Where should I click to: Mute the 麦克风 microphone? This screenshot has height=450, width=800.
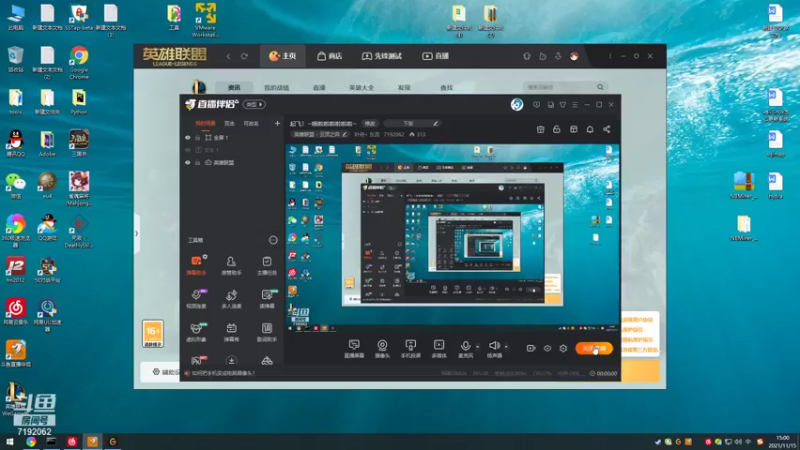(465, 349)
